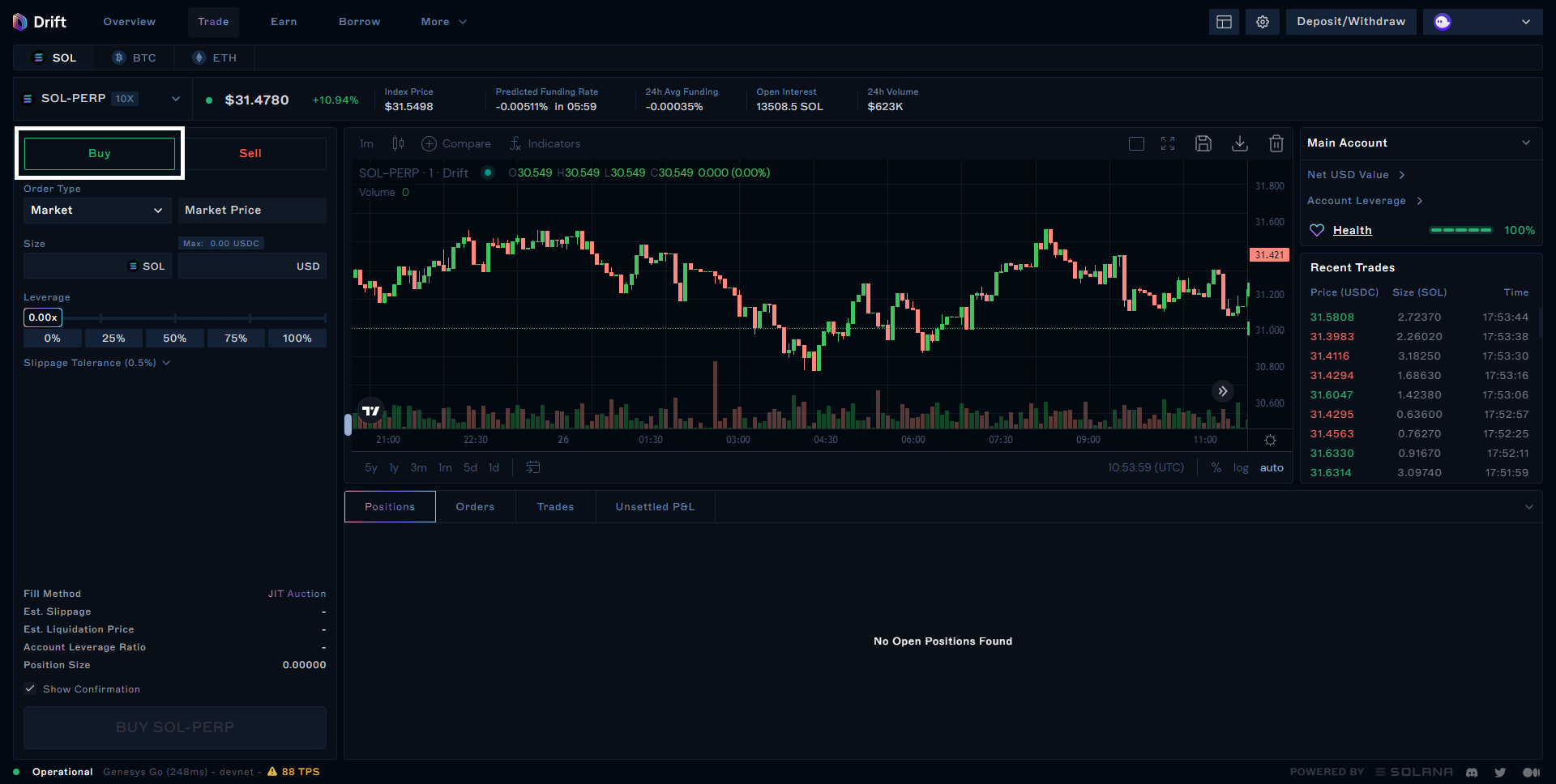
Task: Delete chart drawings with trash icon
Action: coord(1276,143)
